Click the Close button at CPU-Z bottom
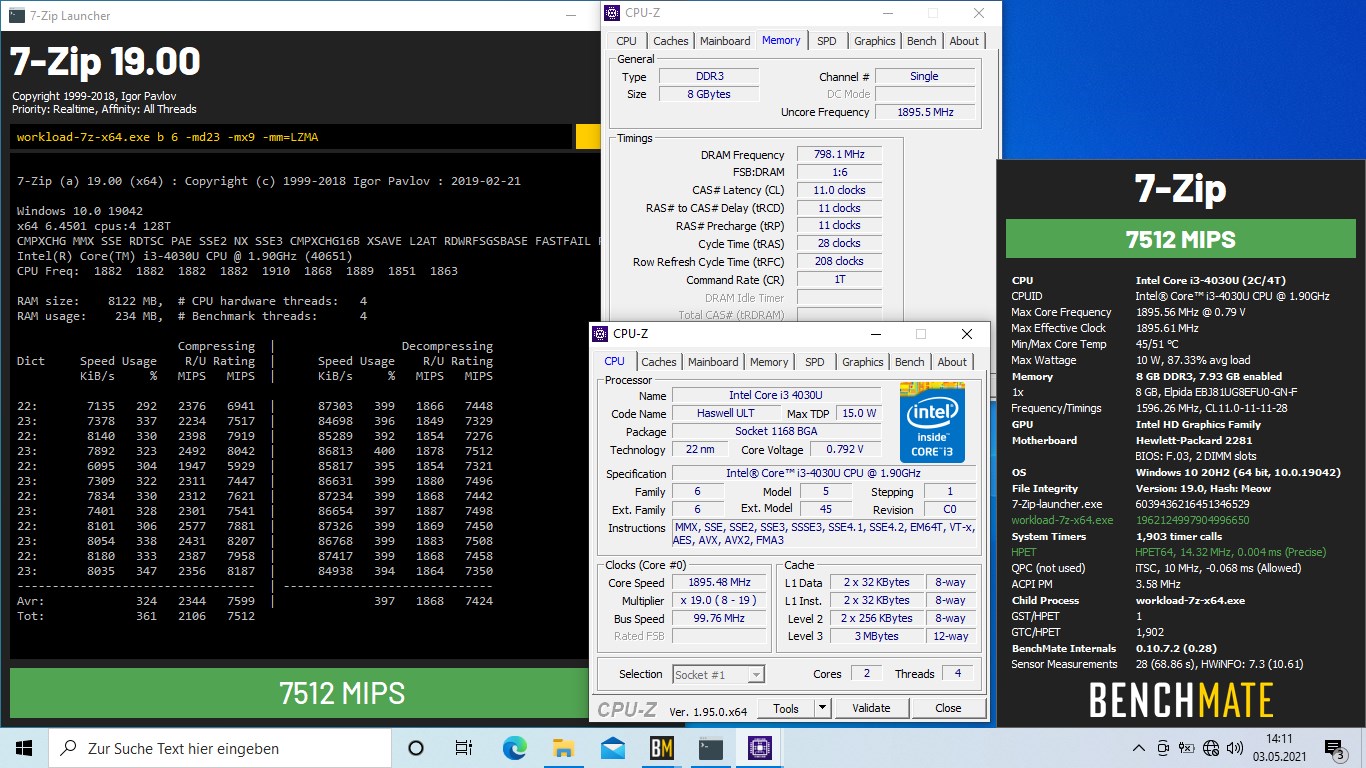1366x768 pixels. (948, 708)
